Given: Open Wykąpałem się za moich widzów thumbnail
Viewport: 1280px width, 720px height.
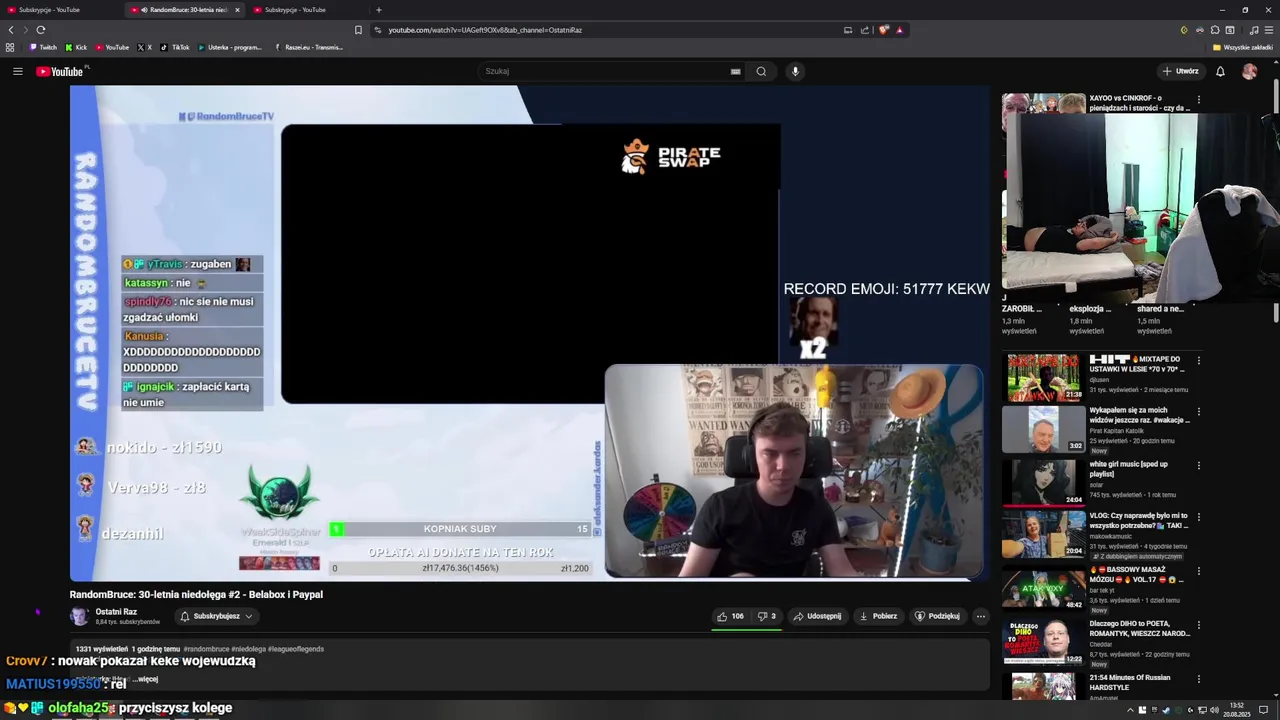Looking at the screenshot, I should click(x=1043, y=430).
